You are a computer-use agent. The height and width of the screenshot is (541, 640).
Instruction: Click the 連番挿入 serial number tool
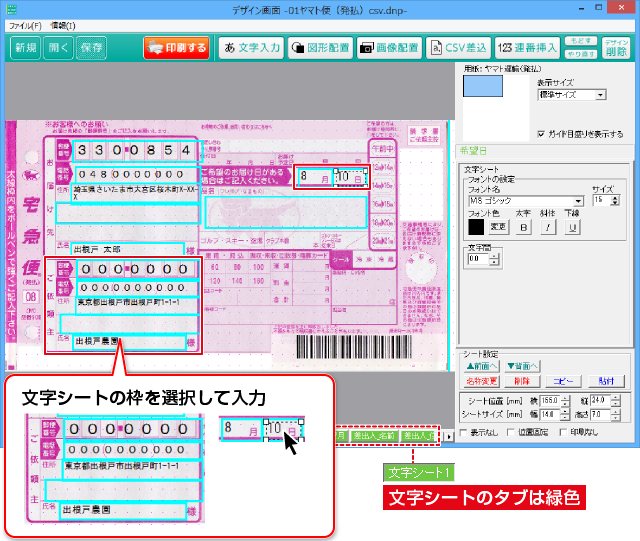527,48
